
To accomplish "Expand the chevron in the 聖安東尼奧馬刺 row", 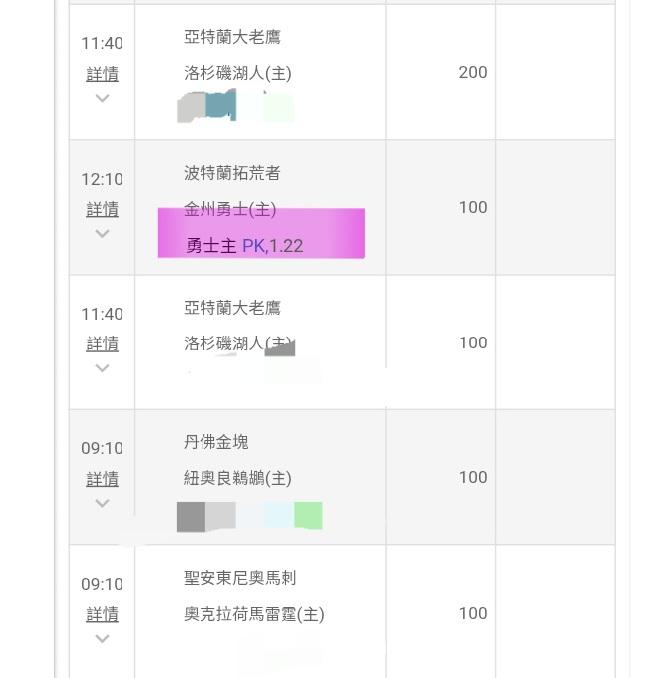I will pyautogui.click(x=102, y=638).
